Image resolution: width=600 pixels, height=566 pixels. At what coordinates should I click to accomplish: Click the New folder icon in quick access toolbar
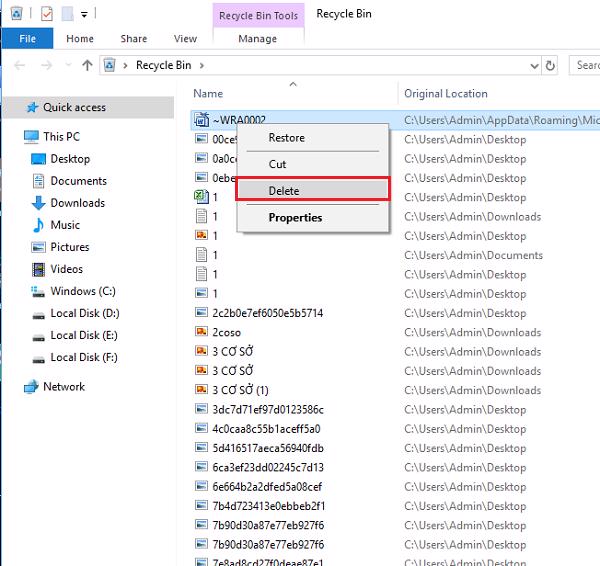pyautogui.click(x=67, y=14)
